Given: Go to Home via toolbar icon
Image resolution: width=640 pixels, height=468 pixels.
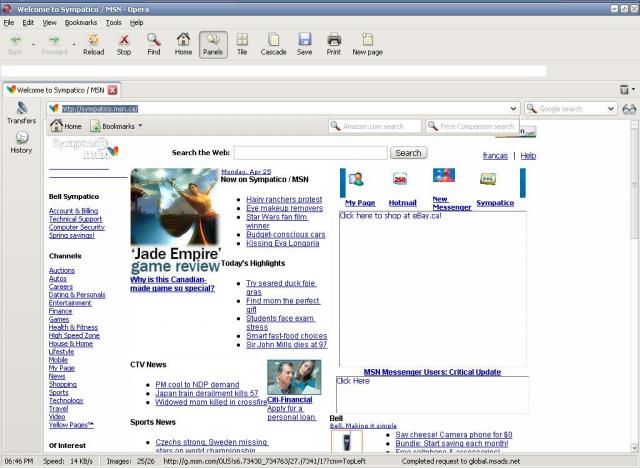Looking at the screenshot, I should (183, 44).
